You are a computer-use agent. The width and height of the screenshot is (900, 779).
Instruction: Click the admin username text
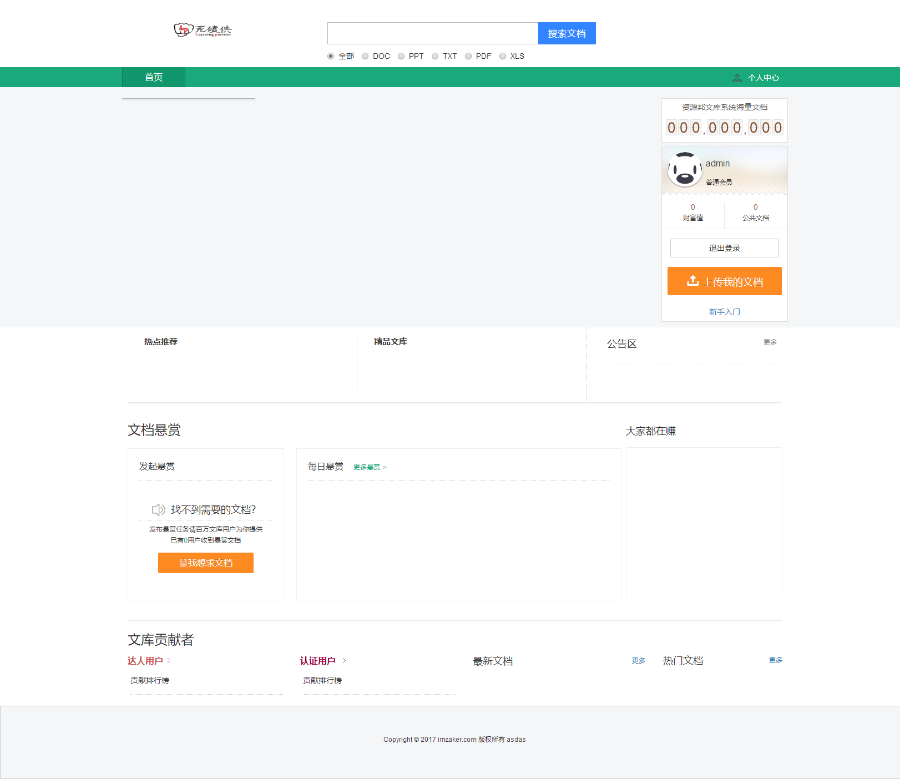[x=717, y=164]
